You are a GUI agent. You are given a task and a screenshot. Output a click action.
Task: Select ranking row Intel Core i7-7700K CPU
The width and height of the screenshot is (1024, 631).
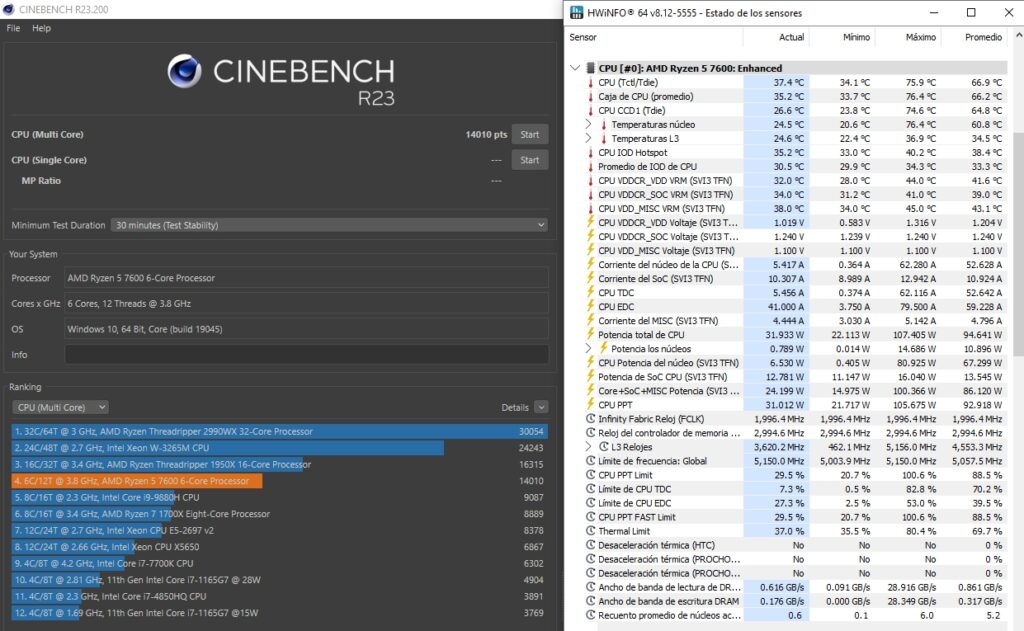280,563
